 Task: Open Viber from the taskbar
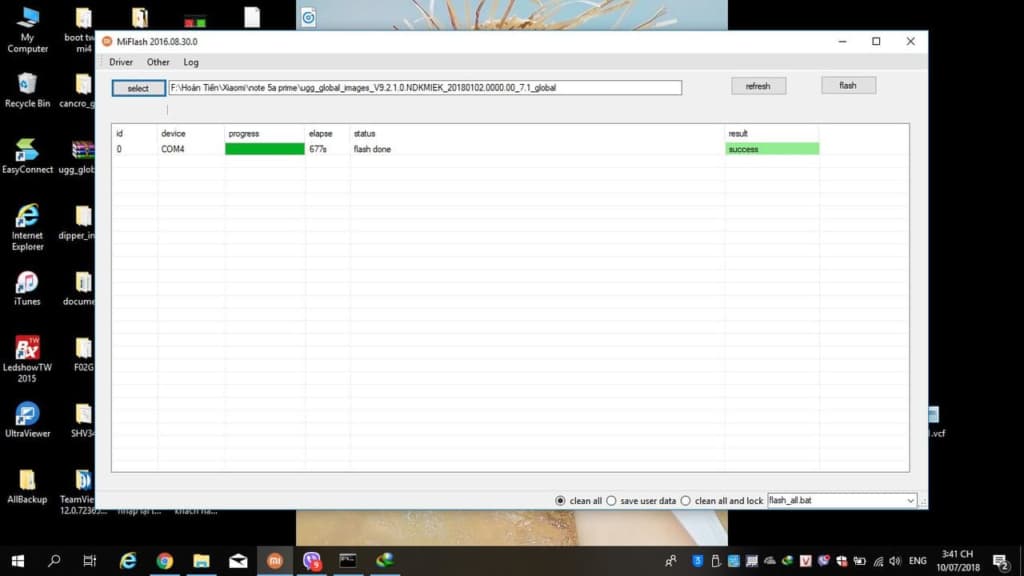(312, 561)
